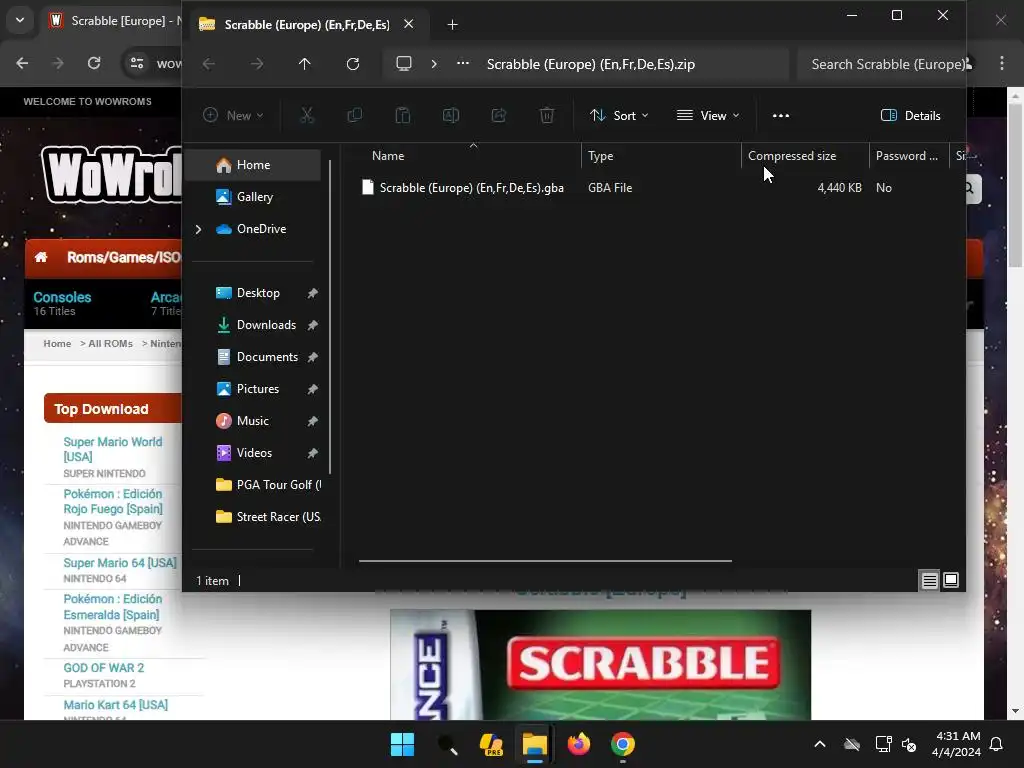The height and width of the screenshot is (768, 1024).
Task: Go up one folder level in Explorer
Action: tap(304, 64)
